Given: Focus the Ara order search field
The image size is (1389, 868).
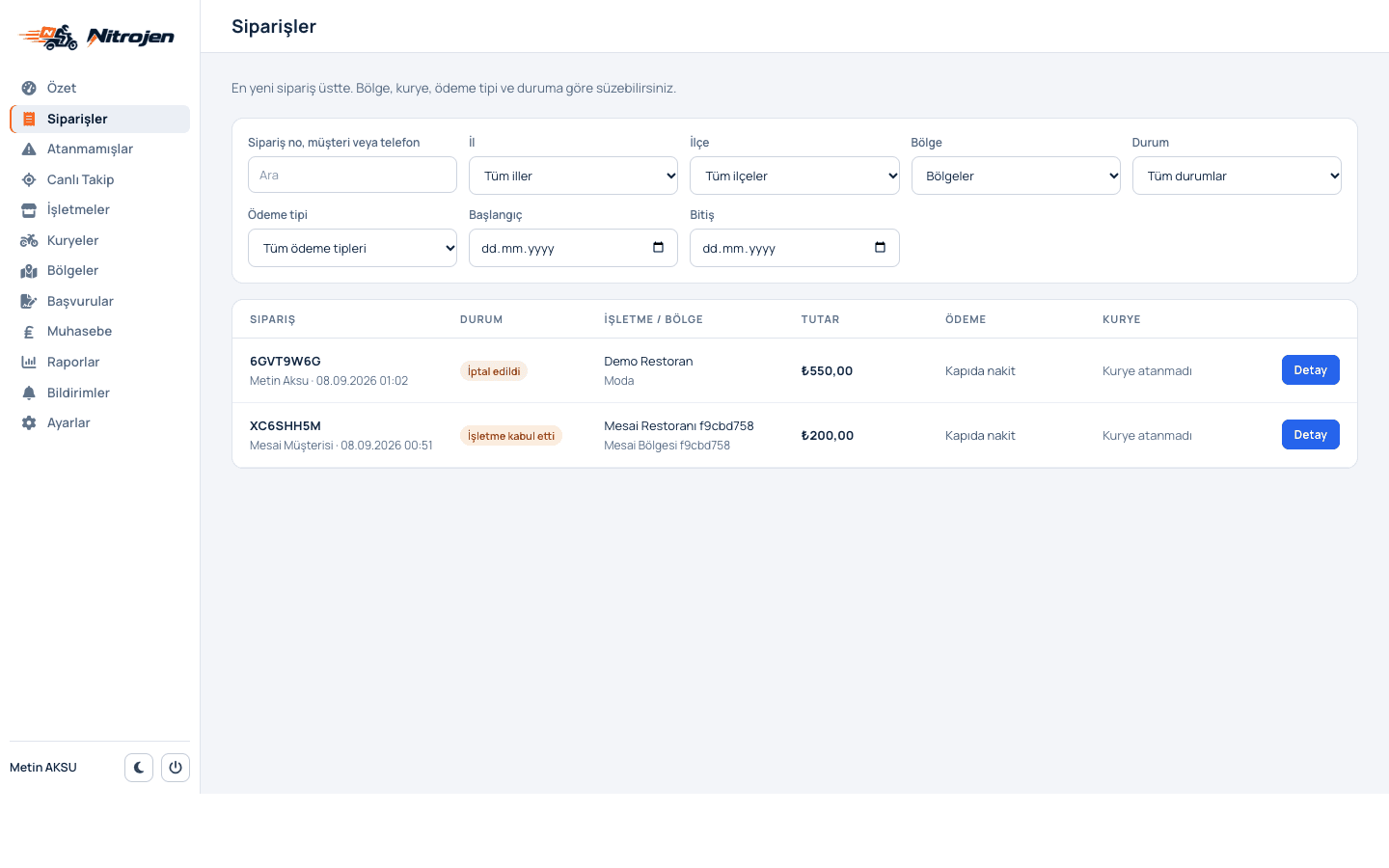Looking at the screenshot, I should (x=352, y=175).
